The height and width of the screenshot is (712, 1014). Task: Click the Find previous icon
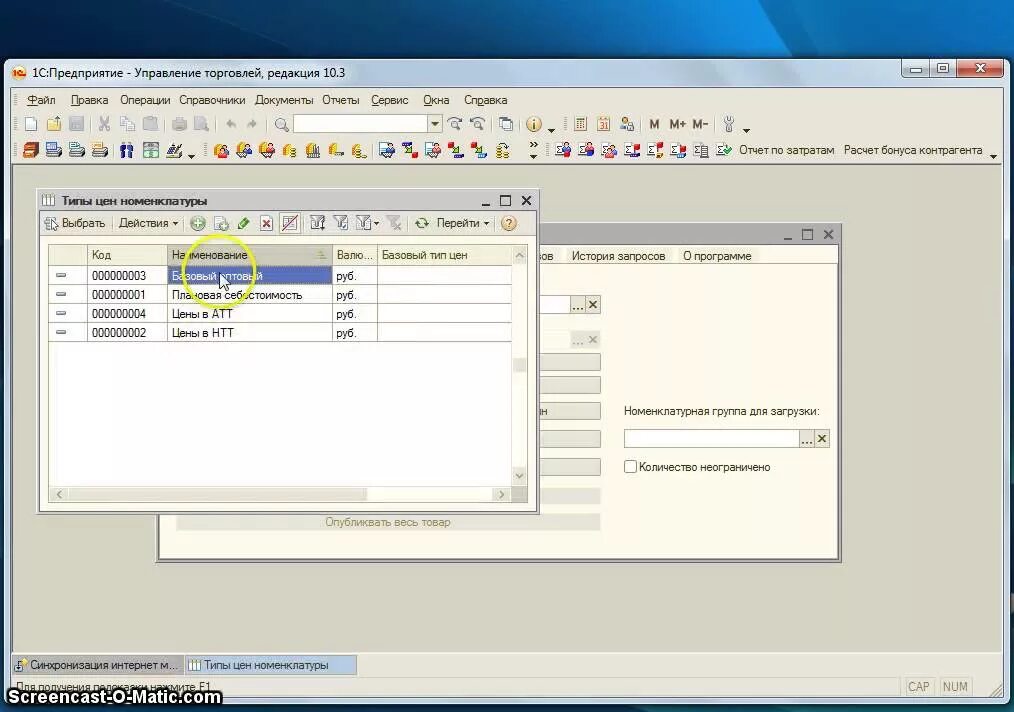tap(477, 124)
